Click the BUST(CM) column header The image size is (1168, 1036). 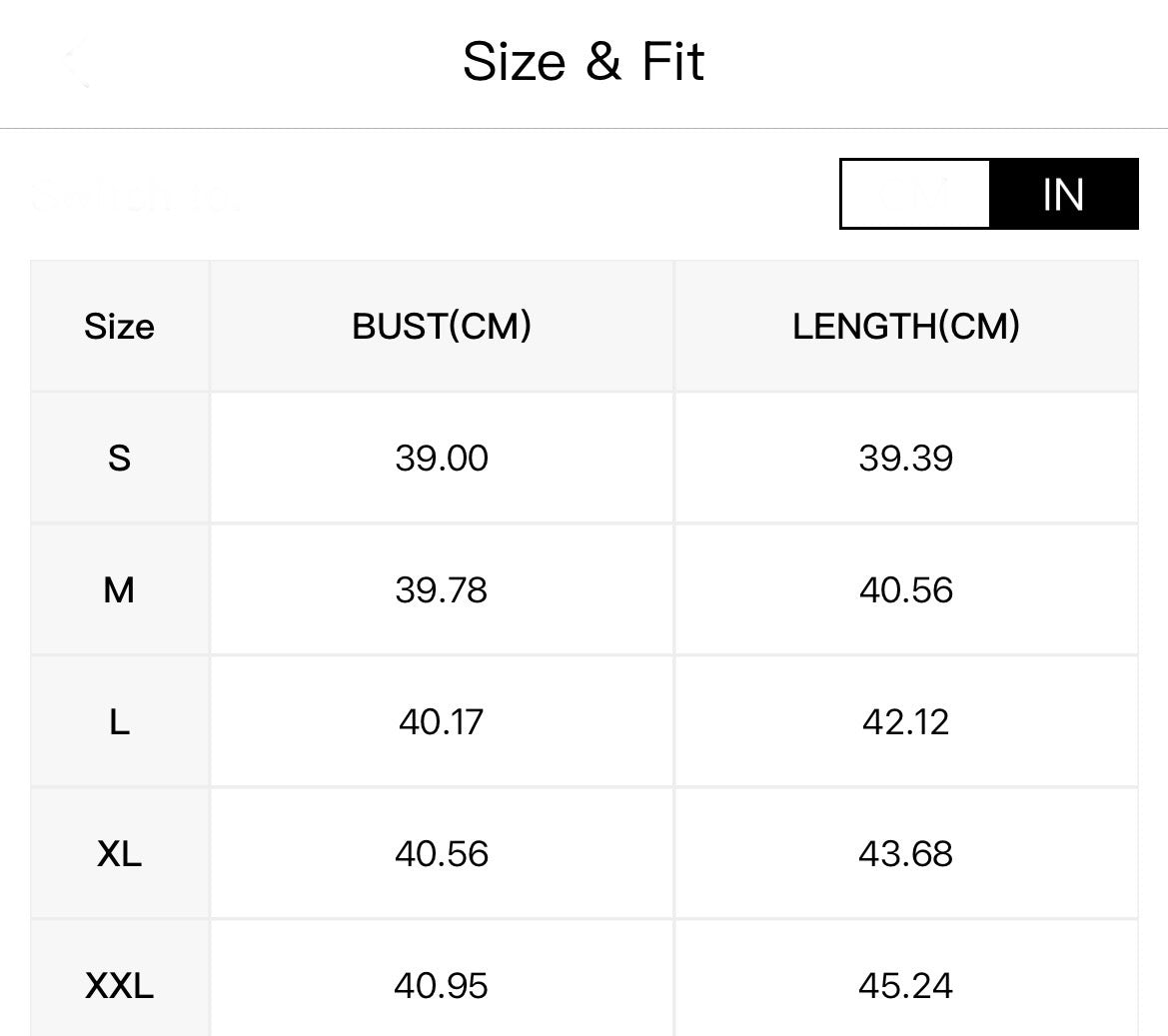point(442,327)
